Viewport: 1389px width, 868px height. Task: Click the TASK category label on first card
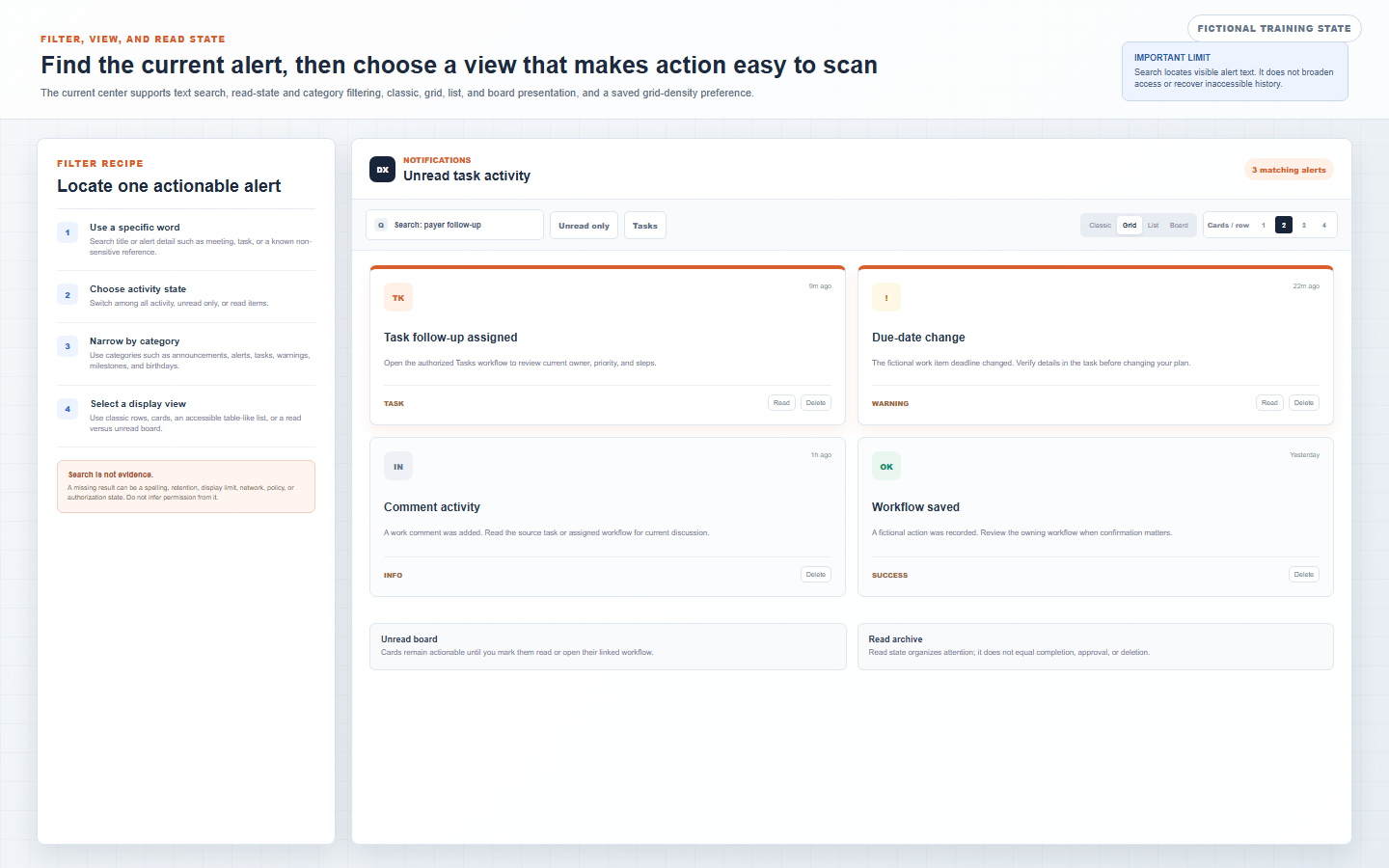click(x=394, y=404)
